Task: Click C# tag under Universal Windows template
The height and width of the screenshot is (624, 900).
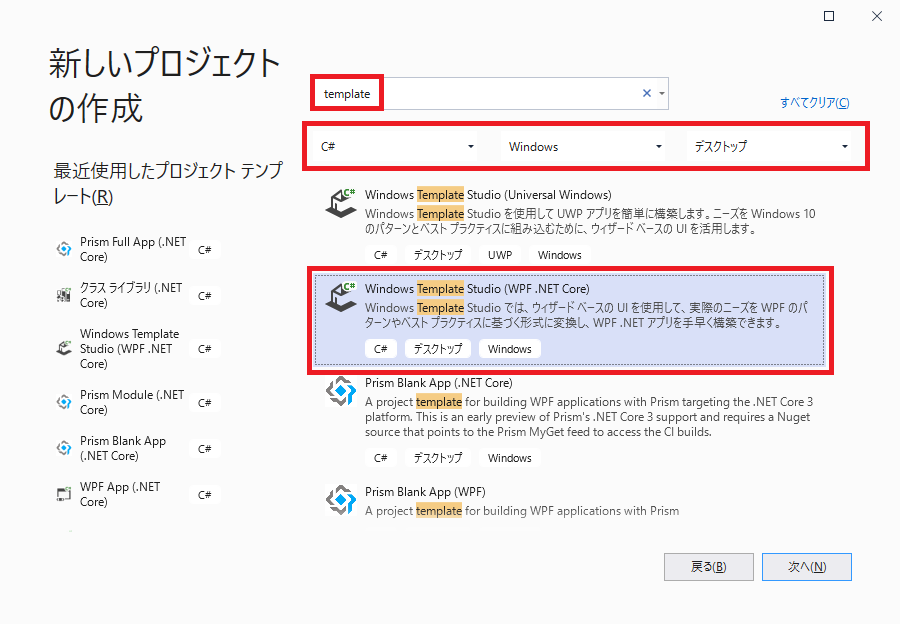Action: (x=381, y=255)
